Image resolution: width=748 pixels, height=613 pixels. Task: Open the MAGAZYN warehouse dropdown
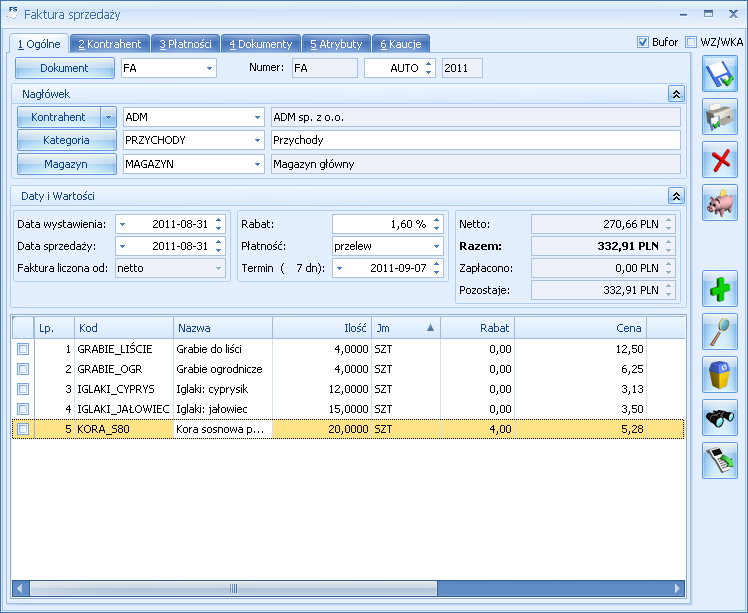(x=257, y=164)
